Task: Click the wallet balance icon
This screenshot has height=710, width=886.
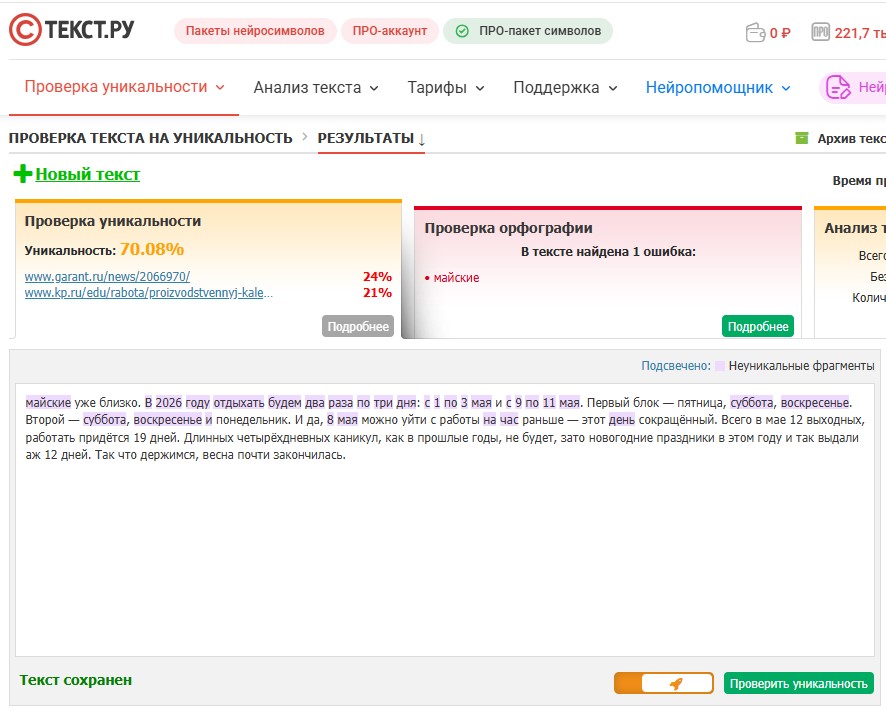Action: (x=755, y=33)
